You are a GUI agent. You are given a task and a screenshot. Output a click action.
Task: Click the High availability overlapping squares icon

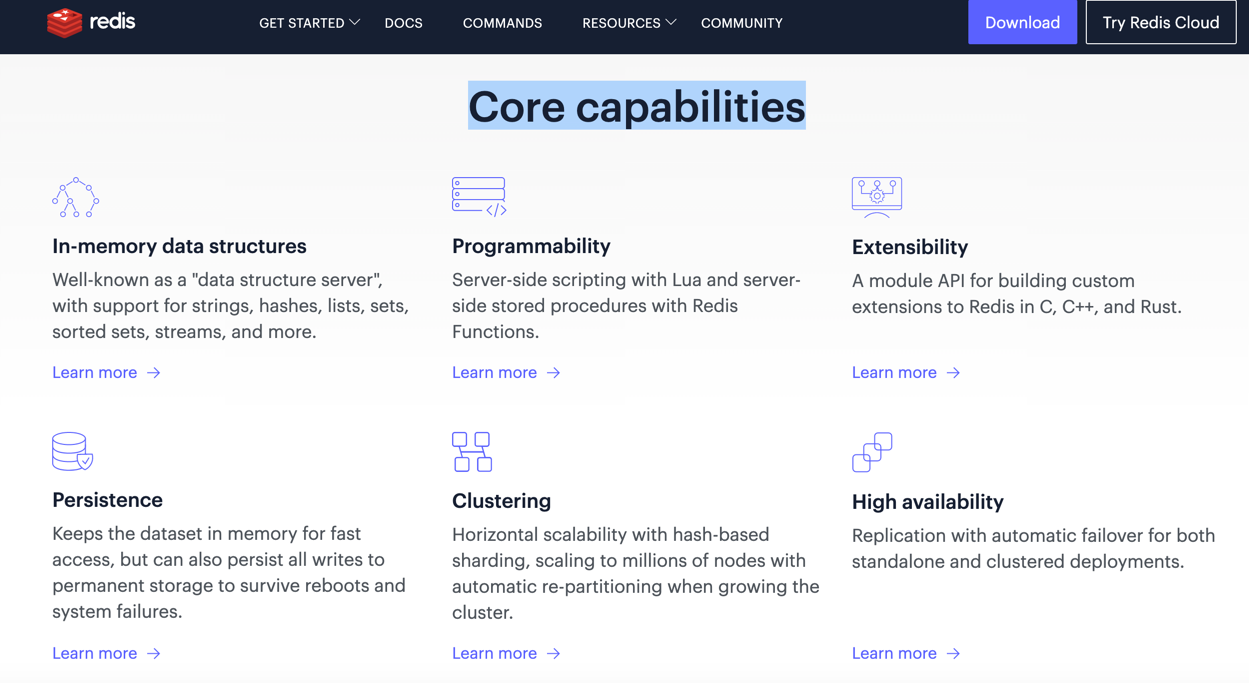click(872, 452)
